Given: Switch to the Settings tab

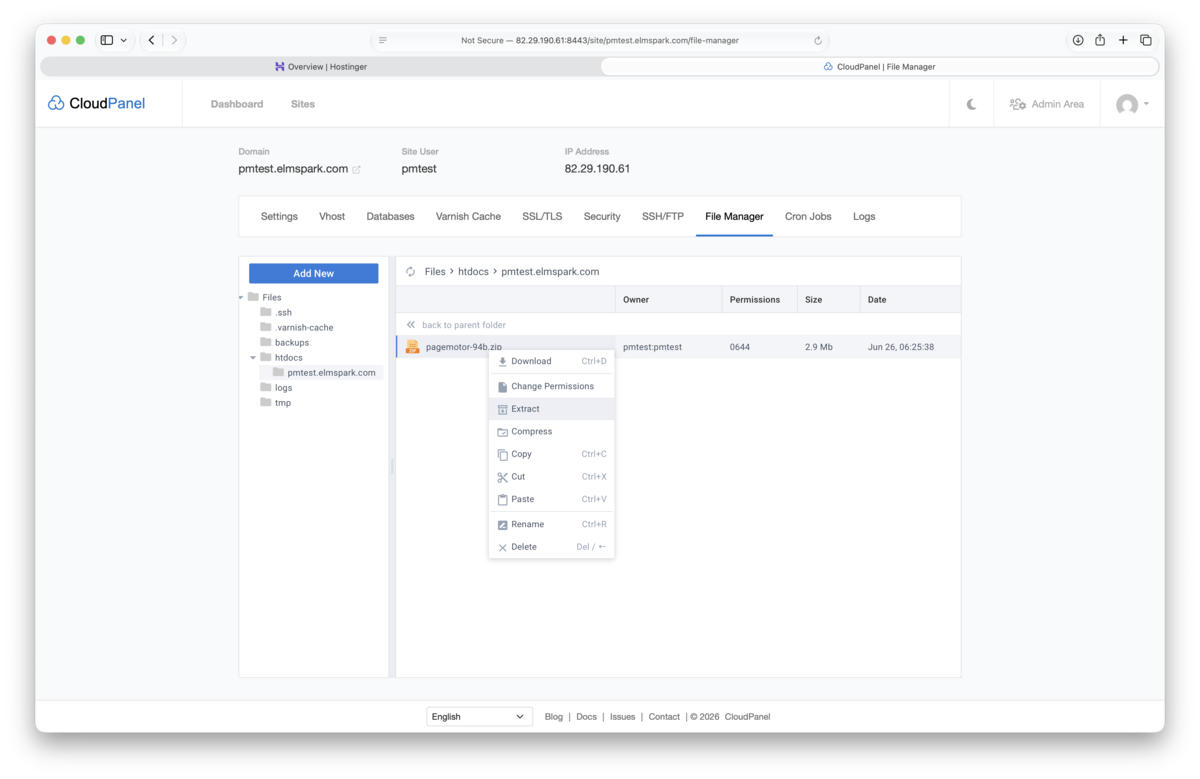Looking at the screenshot, I should tap(279, 216).
